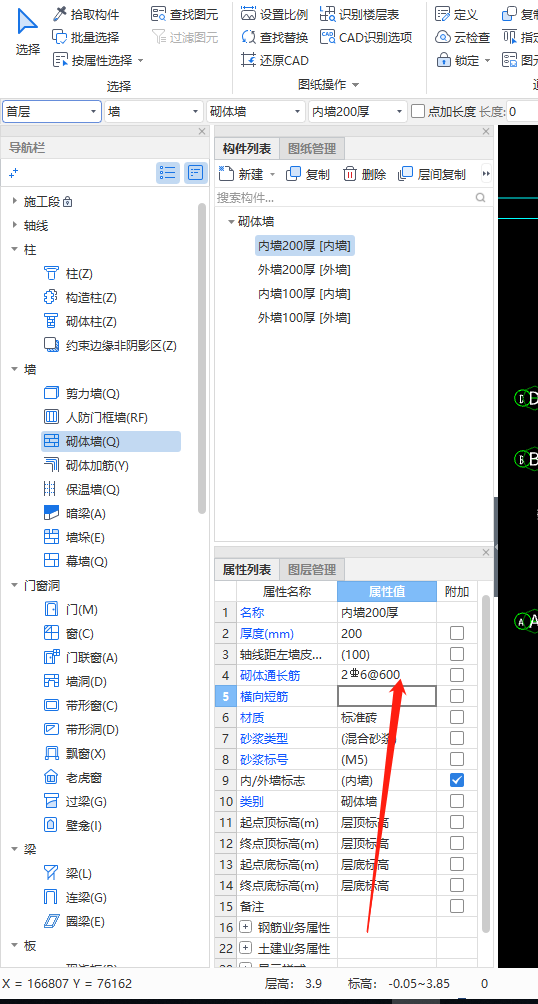
Task: Select 外墙200厚 [外墙] in component list
Action: (304, 270)
